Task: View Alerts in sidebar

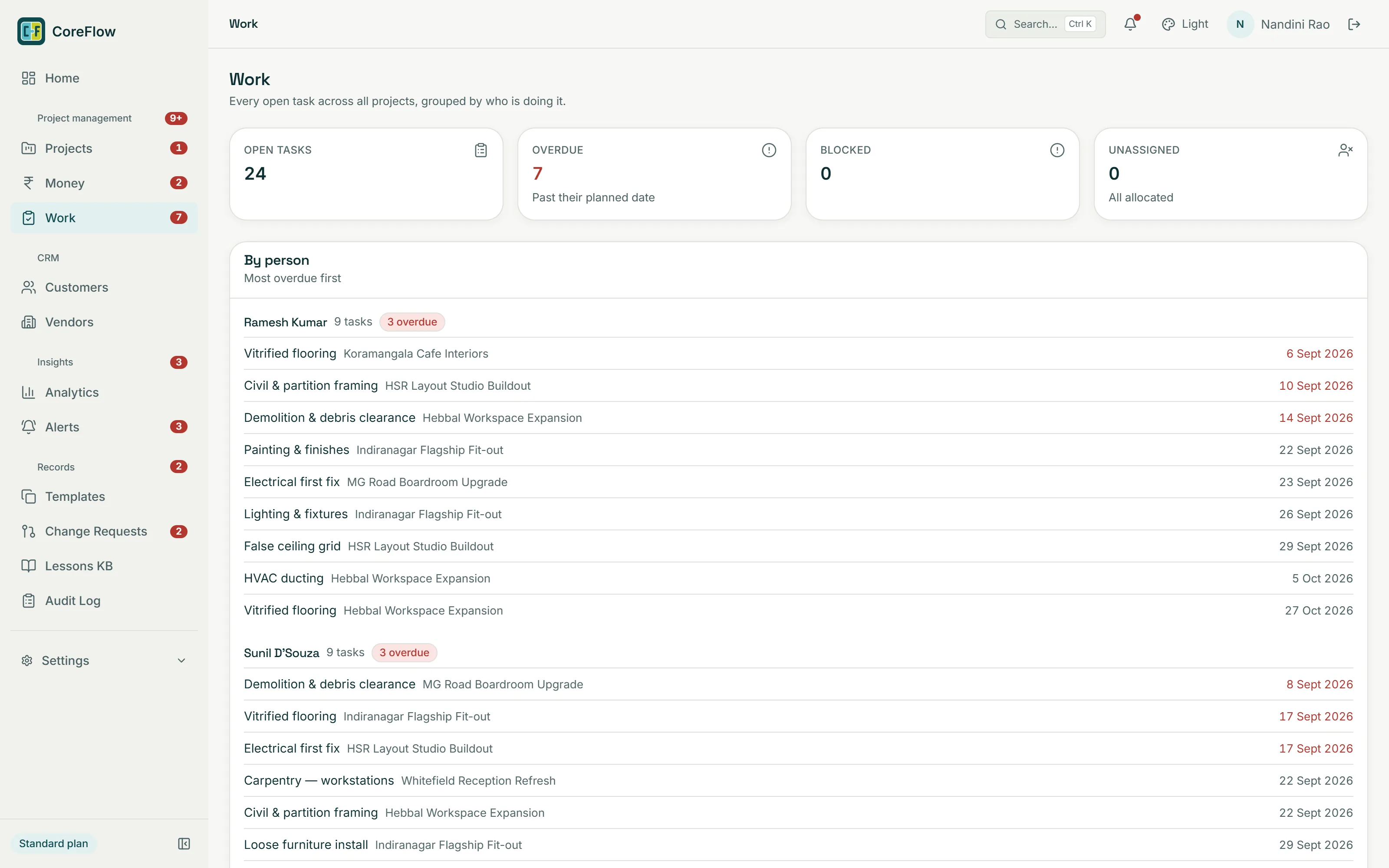Action: [x=104, y=427]
